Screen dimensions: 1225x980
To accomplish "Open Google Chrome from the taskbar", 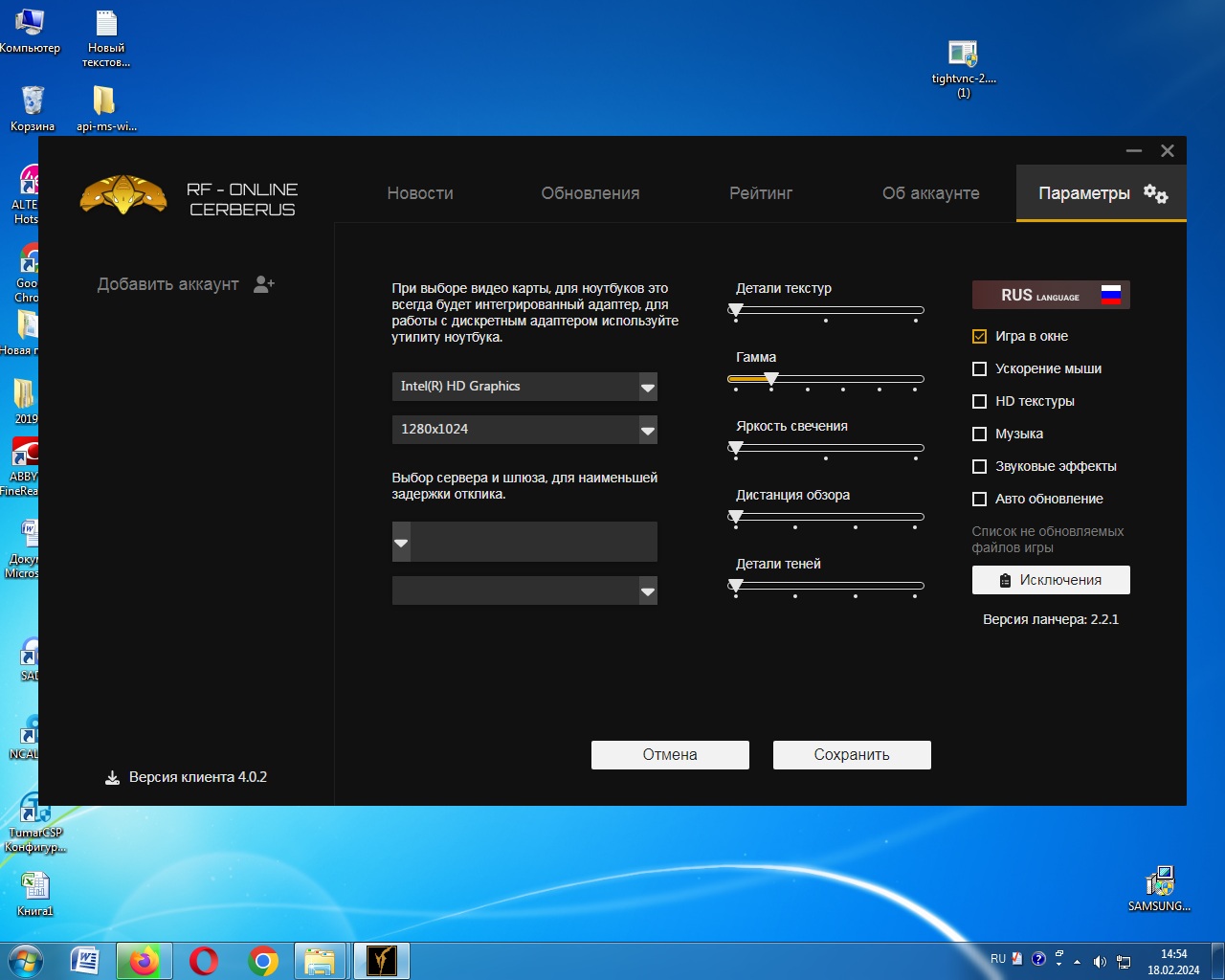I will click(x=263, y=961).
